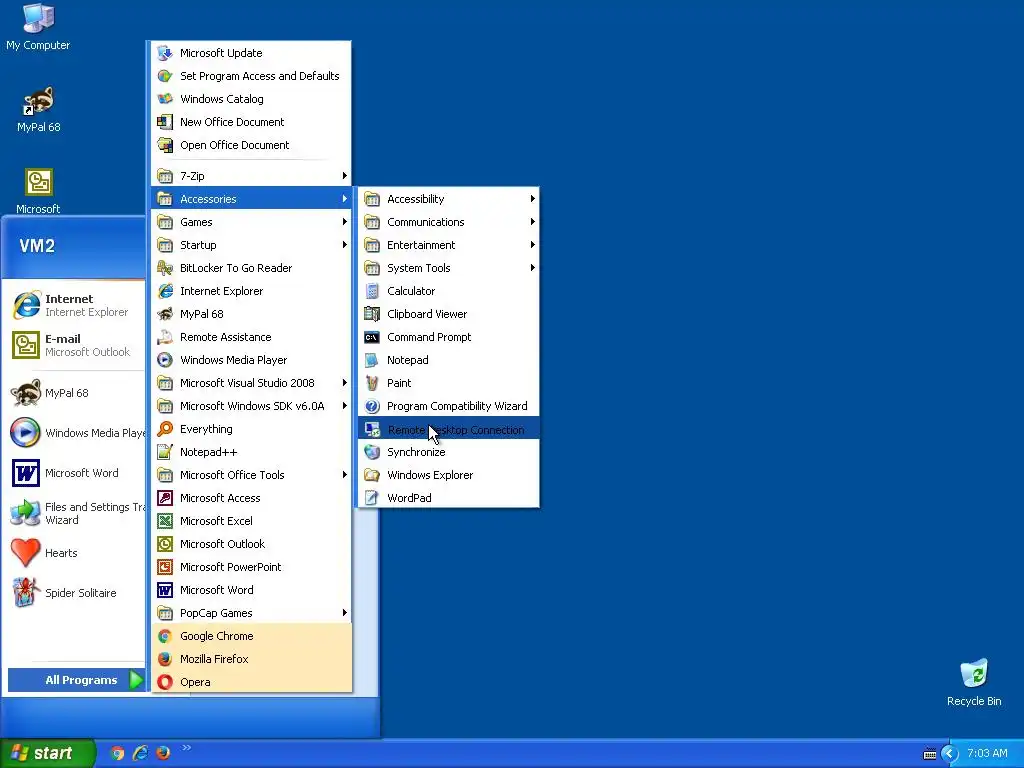Open Microsoft Word from Start menu recent list
This screenshot has width=1024, height=768.
tap(74, 473)
